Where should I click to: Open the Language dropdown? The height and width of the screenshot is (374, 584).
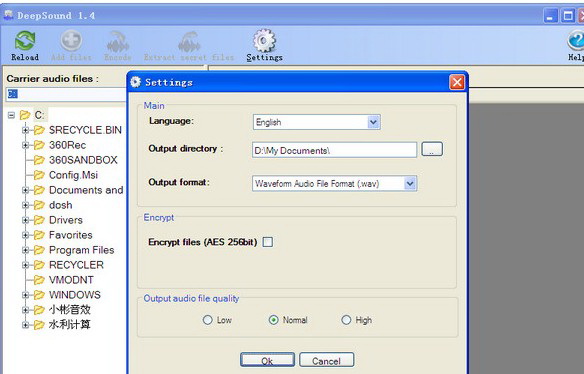click(x=373, y=122)
